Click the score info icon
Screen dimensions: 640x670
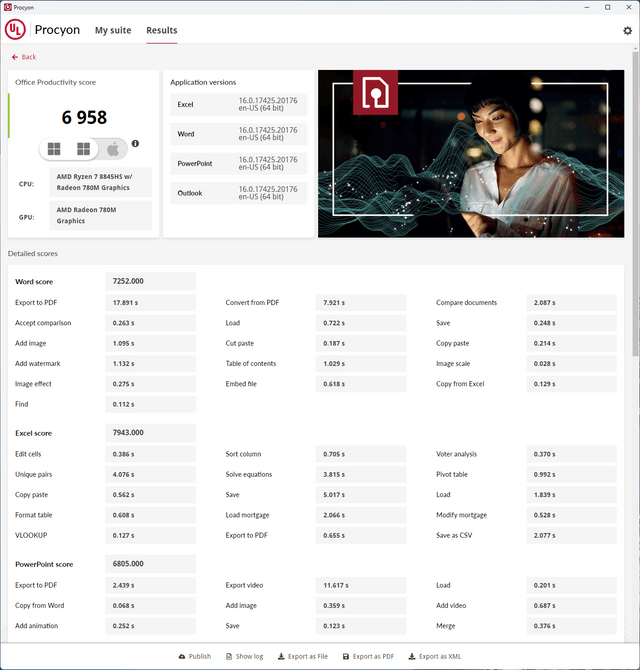135,144
